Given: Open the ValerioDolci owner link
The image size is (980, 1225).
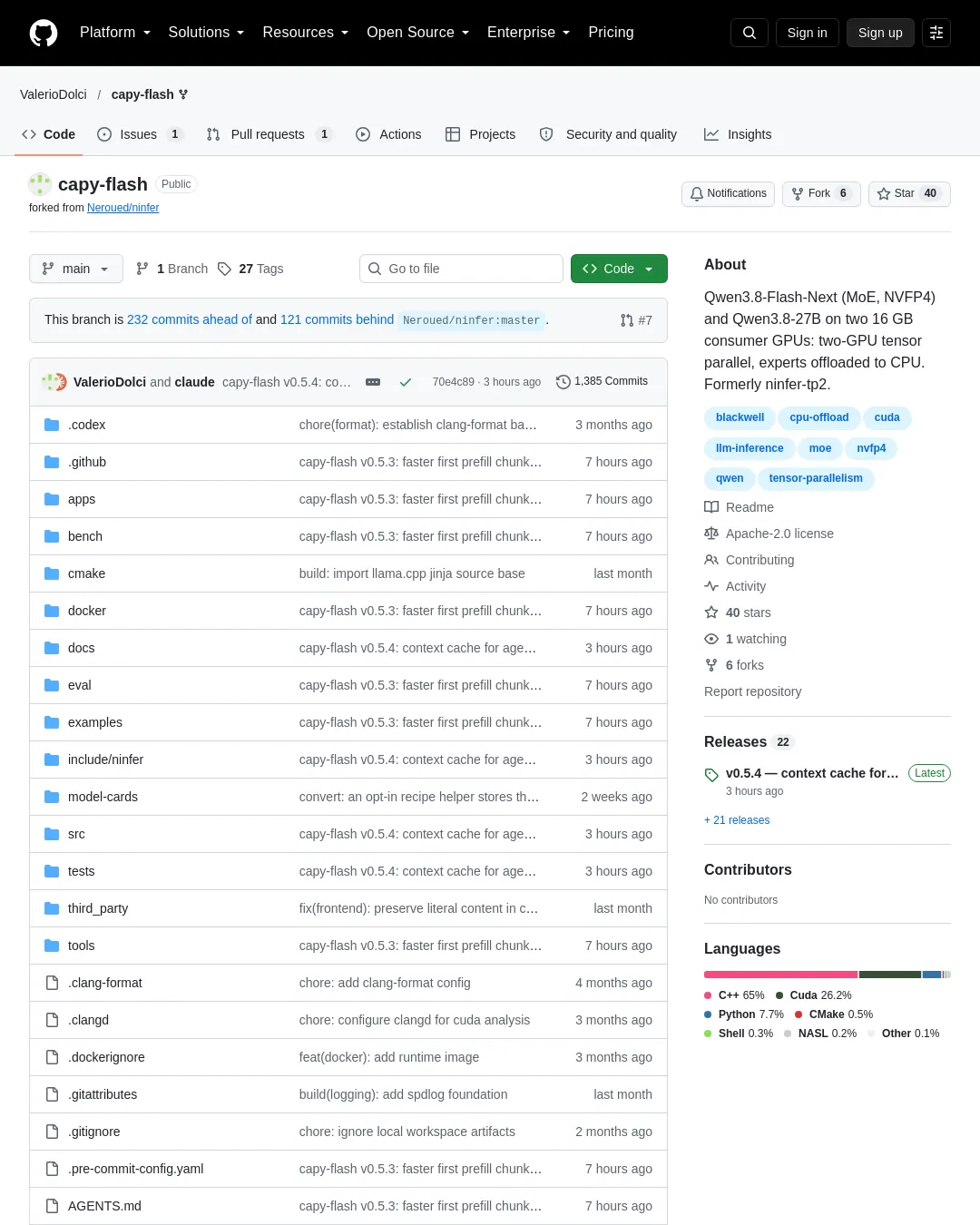Looking at the screenshot, I should pos(54,94).
